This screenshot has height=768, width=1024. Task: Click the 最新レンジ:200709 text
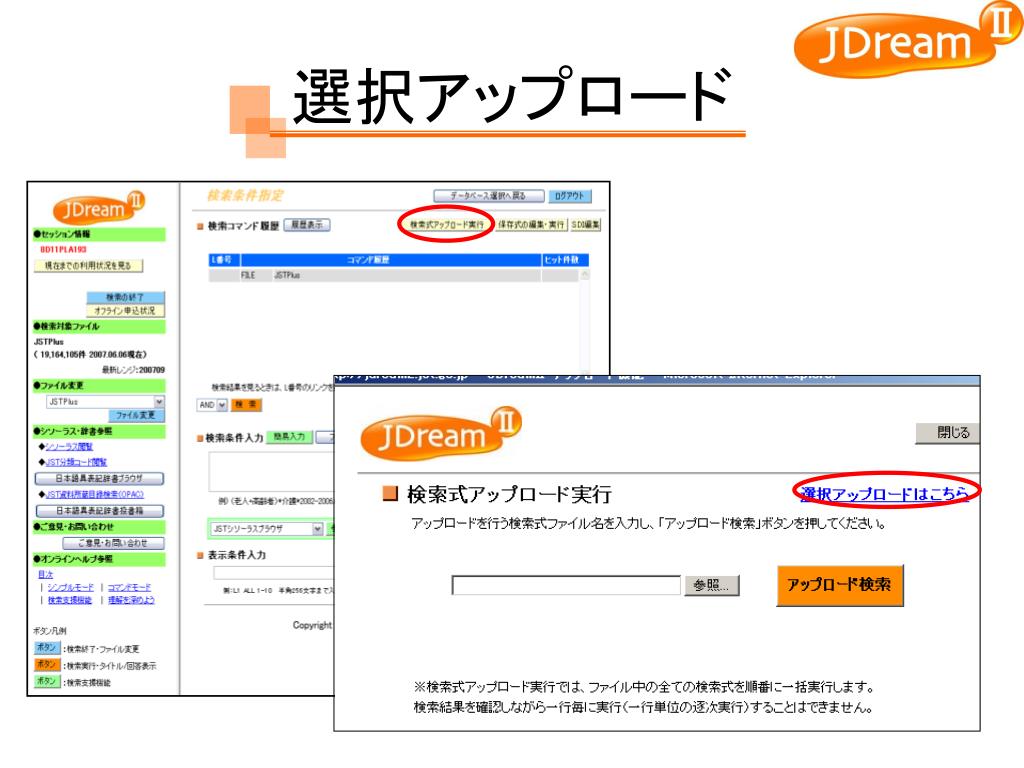coord(133,370)
